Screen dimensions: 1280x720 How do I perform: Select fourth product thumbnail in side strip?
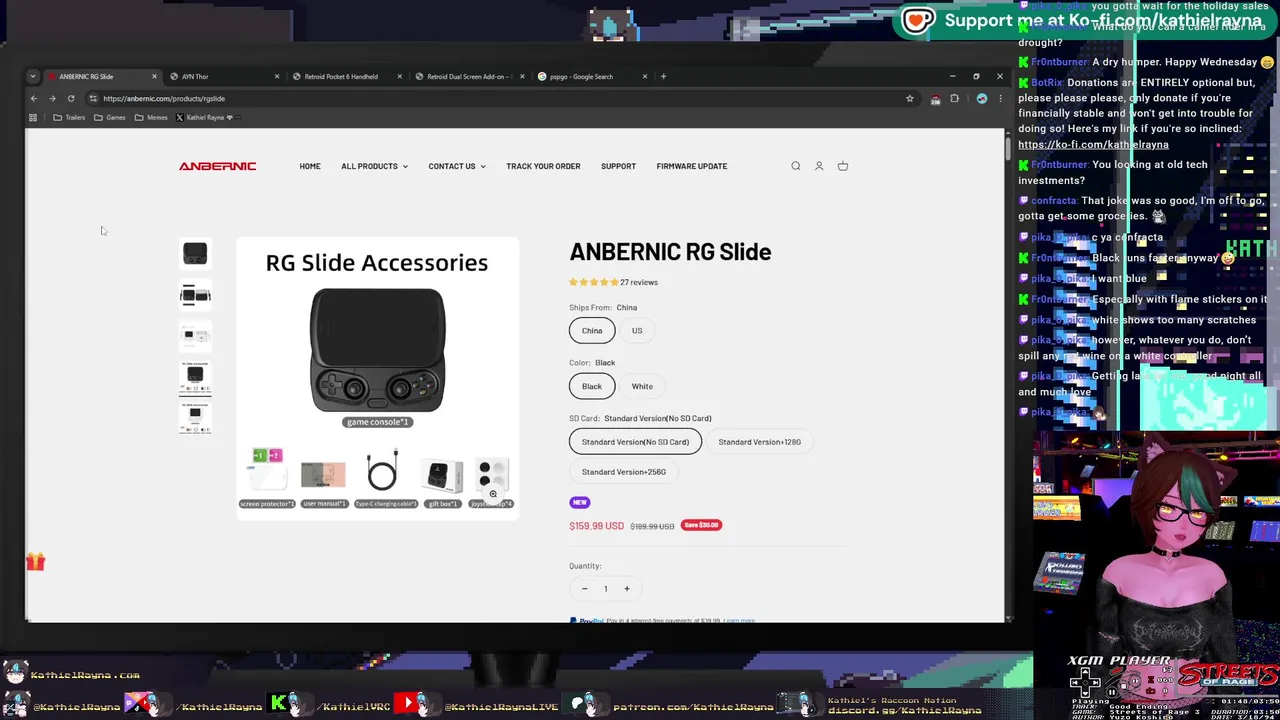click(195, 377)
